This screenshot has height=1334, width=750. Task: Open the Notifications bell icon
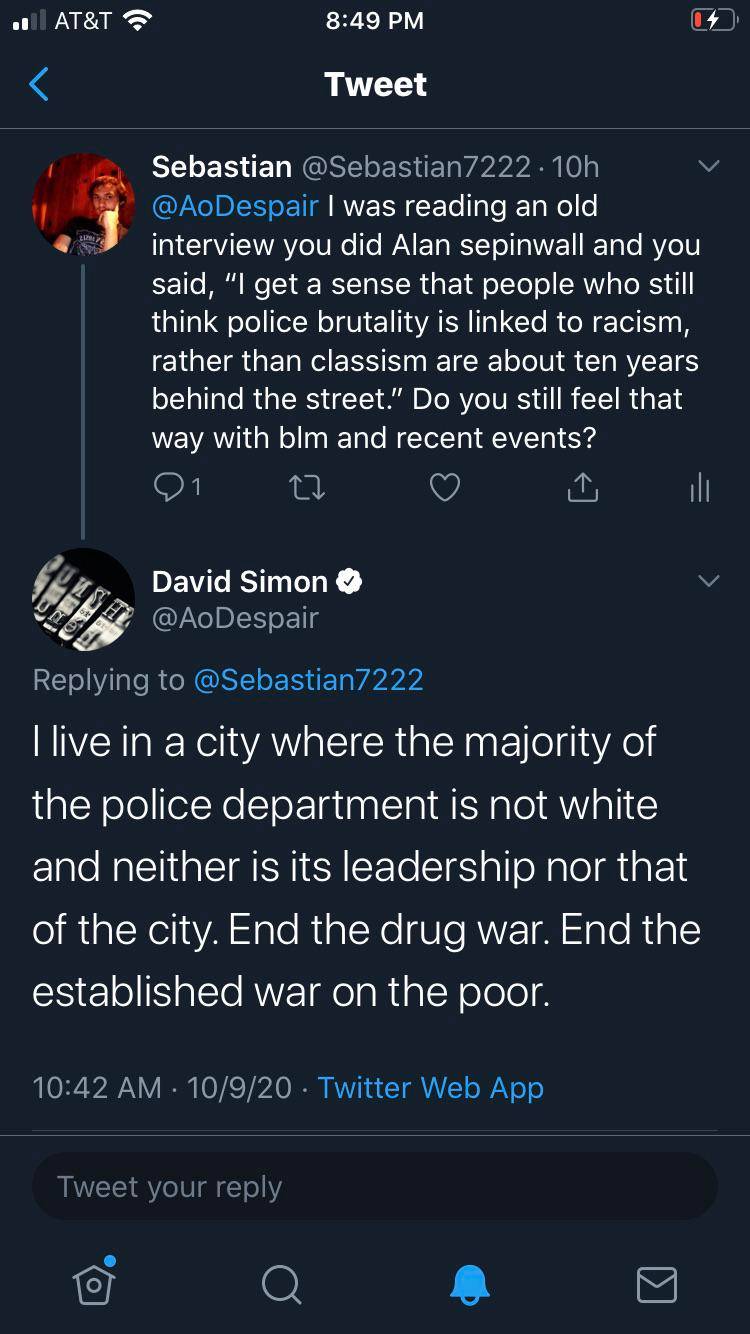click(x=469, y=1286)
